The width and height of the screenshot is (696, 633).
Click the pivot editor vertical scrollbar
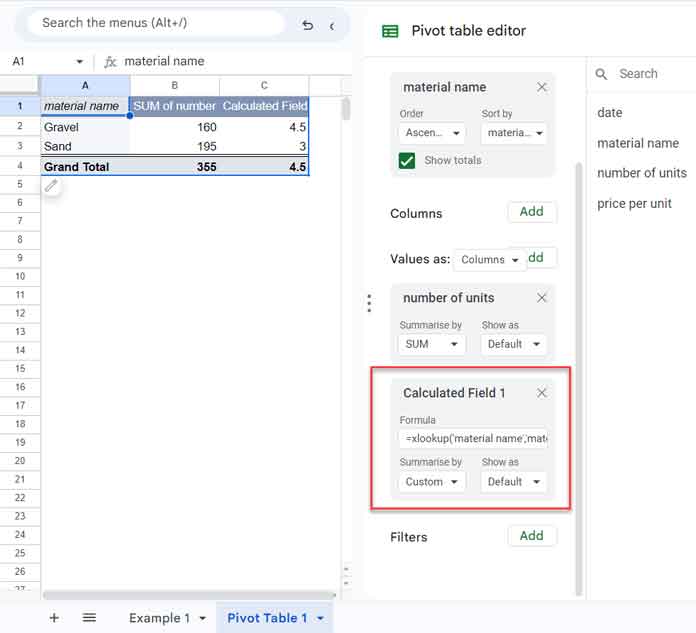point(578,380)
